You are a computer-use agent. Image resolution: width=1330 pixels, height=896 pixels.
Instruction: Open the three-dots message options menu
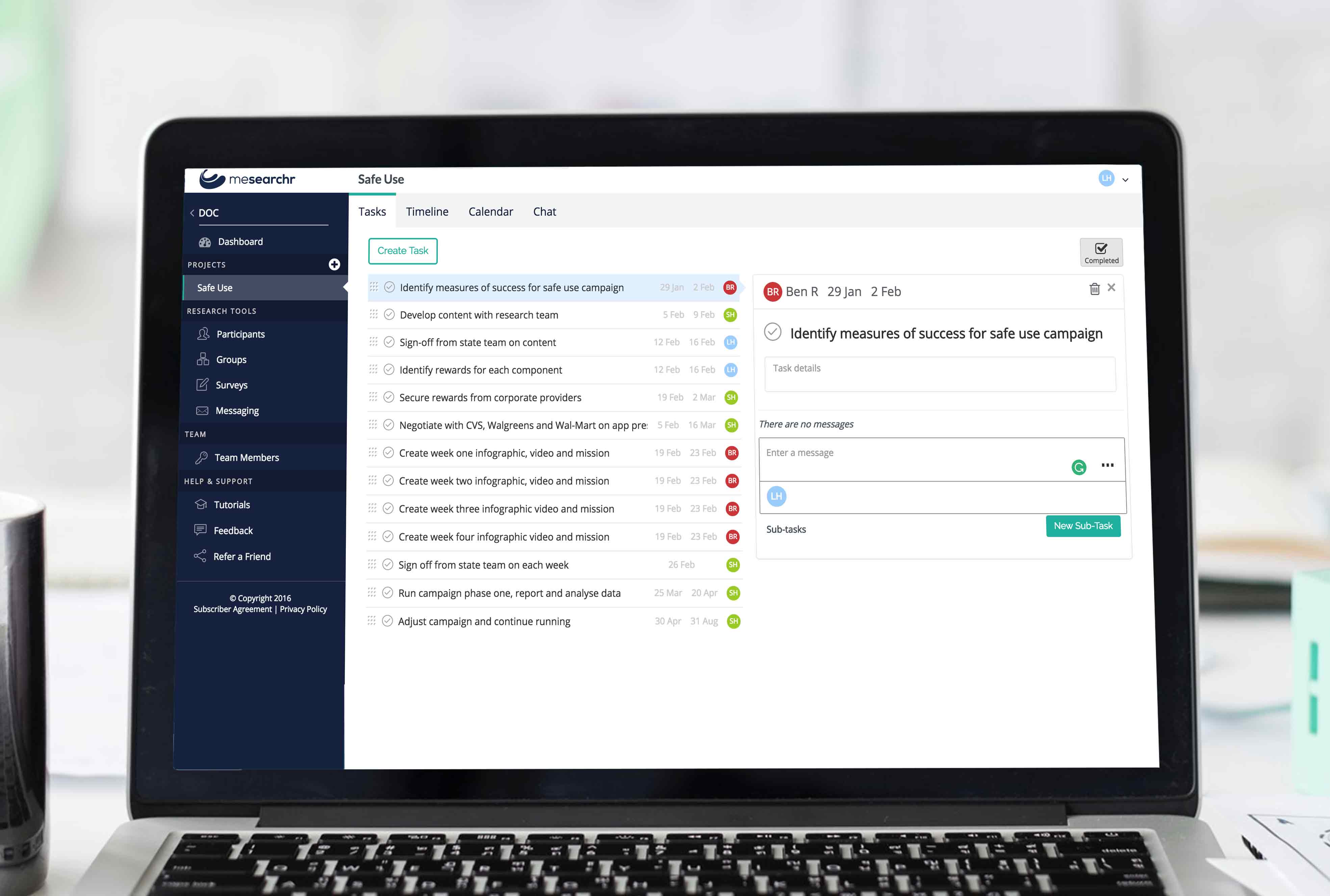point(1107,465)
